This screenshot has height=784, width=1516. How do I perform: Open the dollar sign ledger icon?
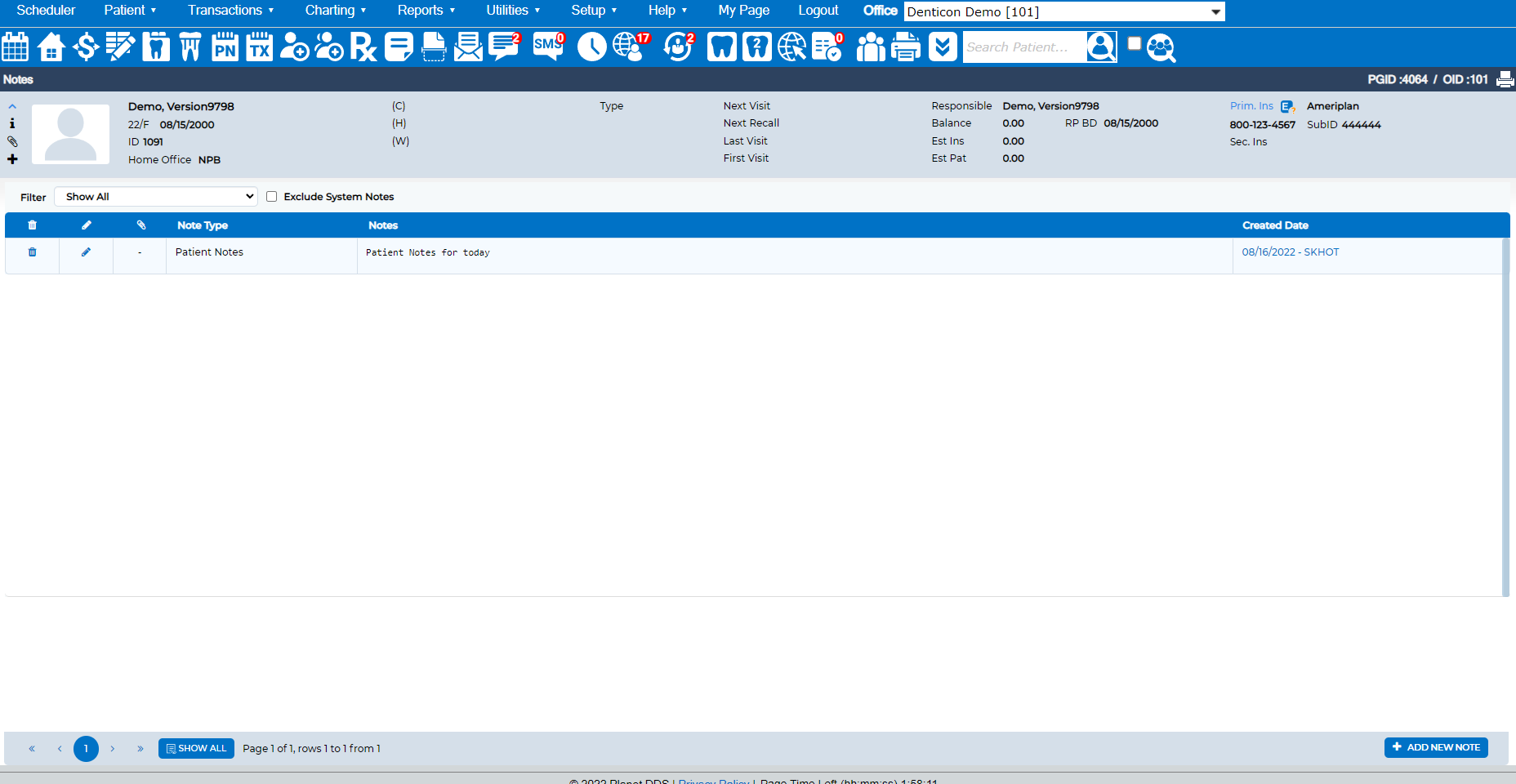coord(86,47)
